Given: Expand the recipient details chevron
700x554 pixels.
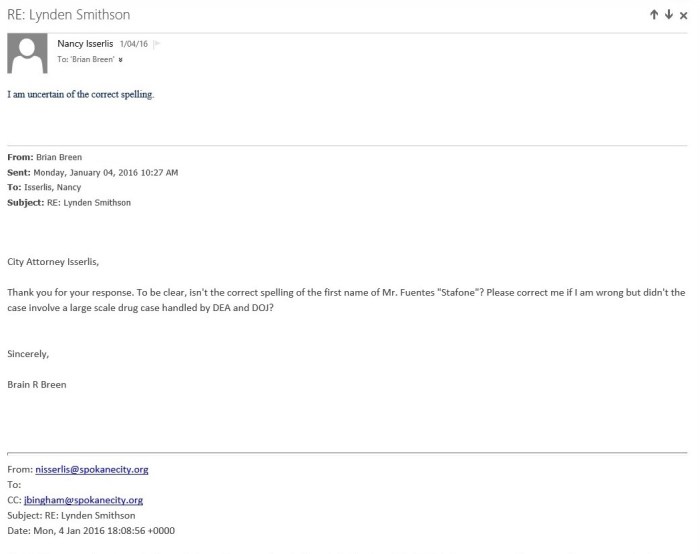Looking at the screenshot, I should pyautogui.click(x=121, y=60).
